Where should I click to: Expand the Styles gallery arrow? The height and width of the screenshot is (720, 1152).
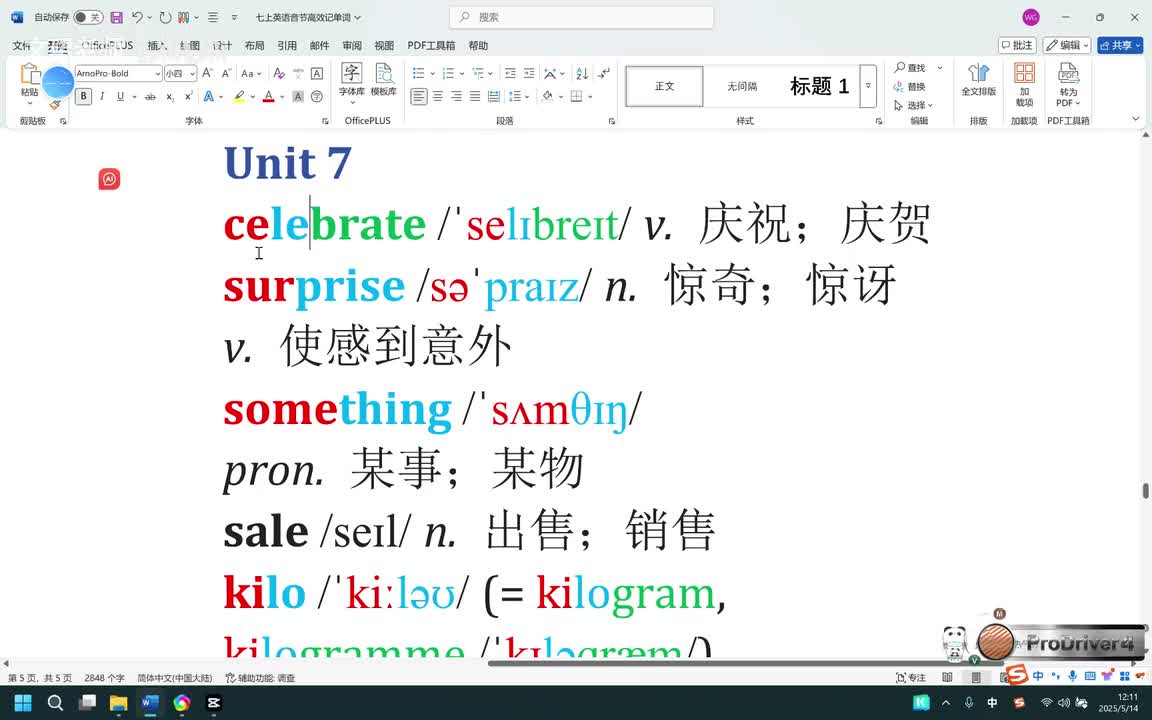coord(868,87)
